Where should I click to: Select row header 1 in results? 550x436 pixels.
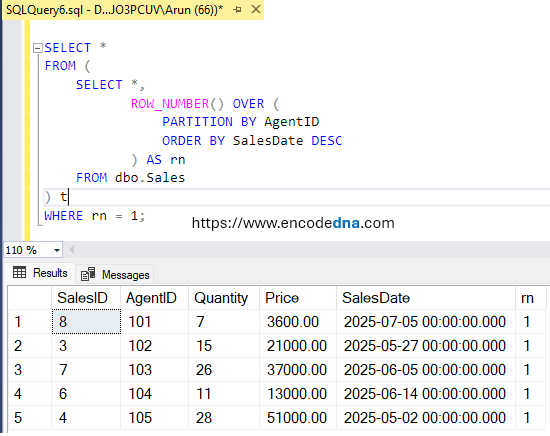30,322
